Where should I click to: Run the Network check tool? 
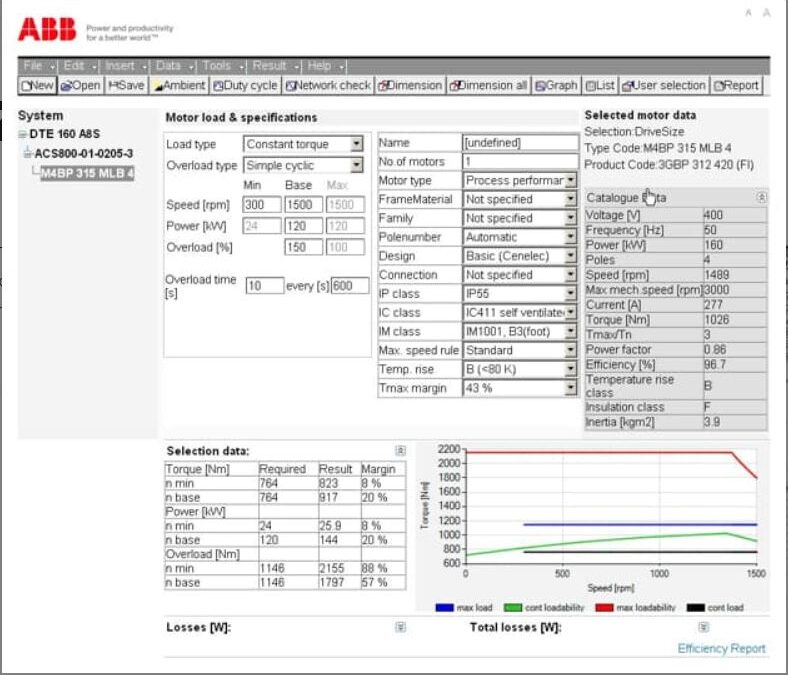click(x=328, y=85)
